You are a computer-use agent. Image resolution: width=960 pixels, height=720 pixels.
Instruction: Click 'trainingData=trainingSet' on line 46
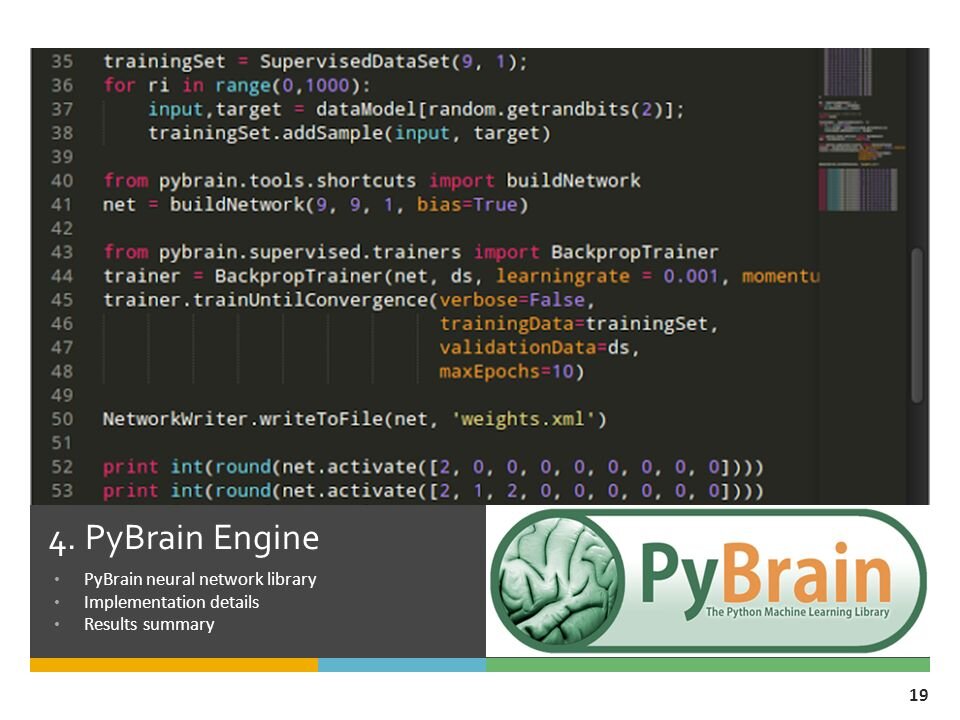(x=574, y=324)
